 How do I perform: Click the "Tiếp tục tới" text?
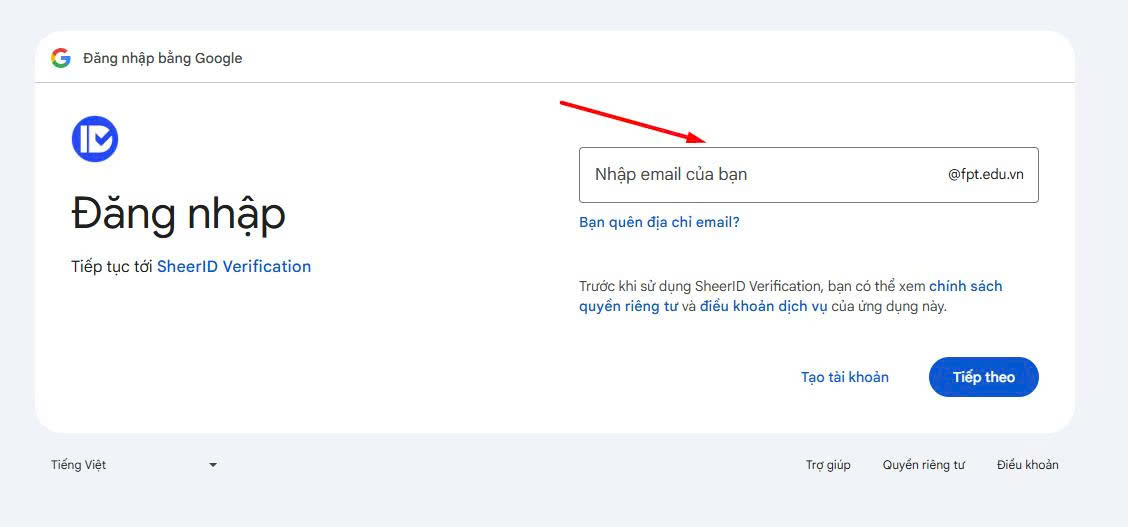point(112,267)
